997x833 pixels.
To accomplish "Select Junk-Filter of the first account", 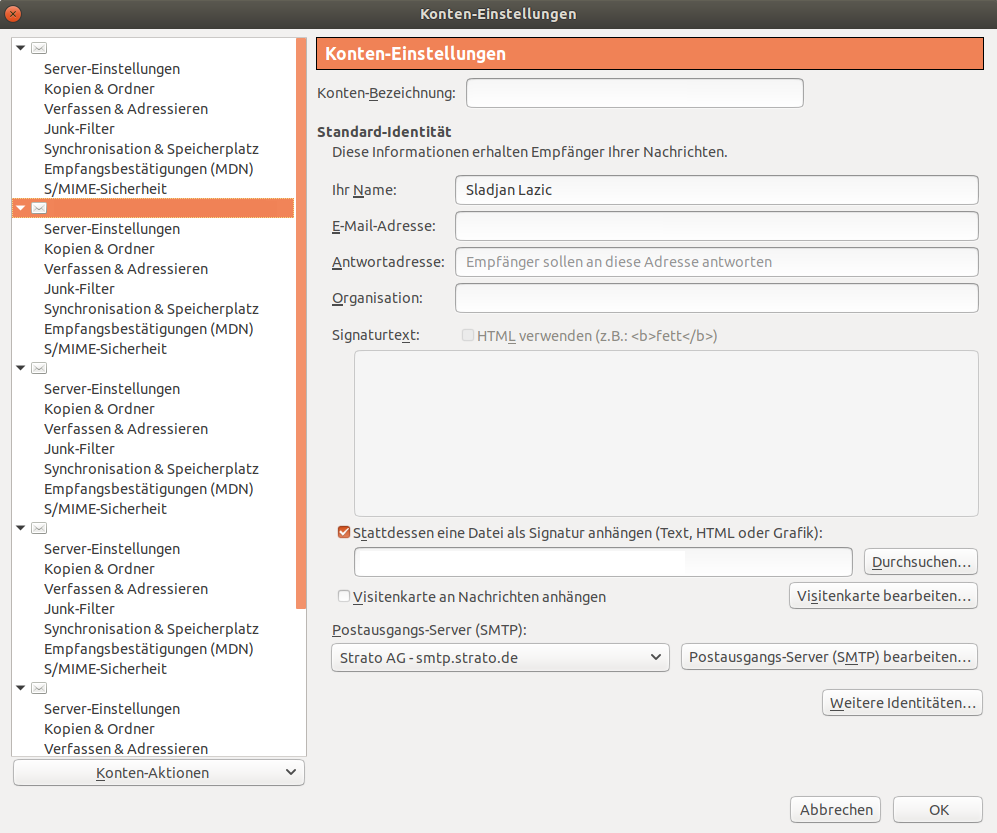I will click(79, 129).
